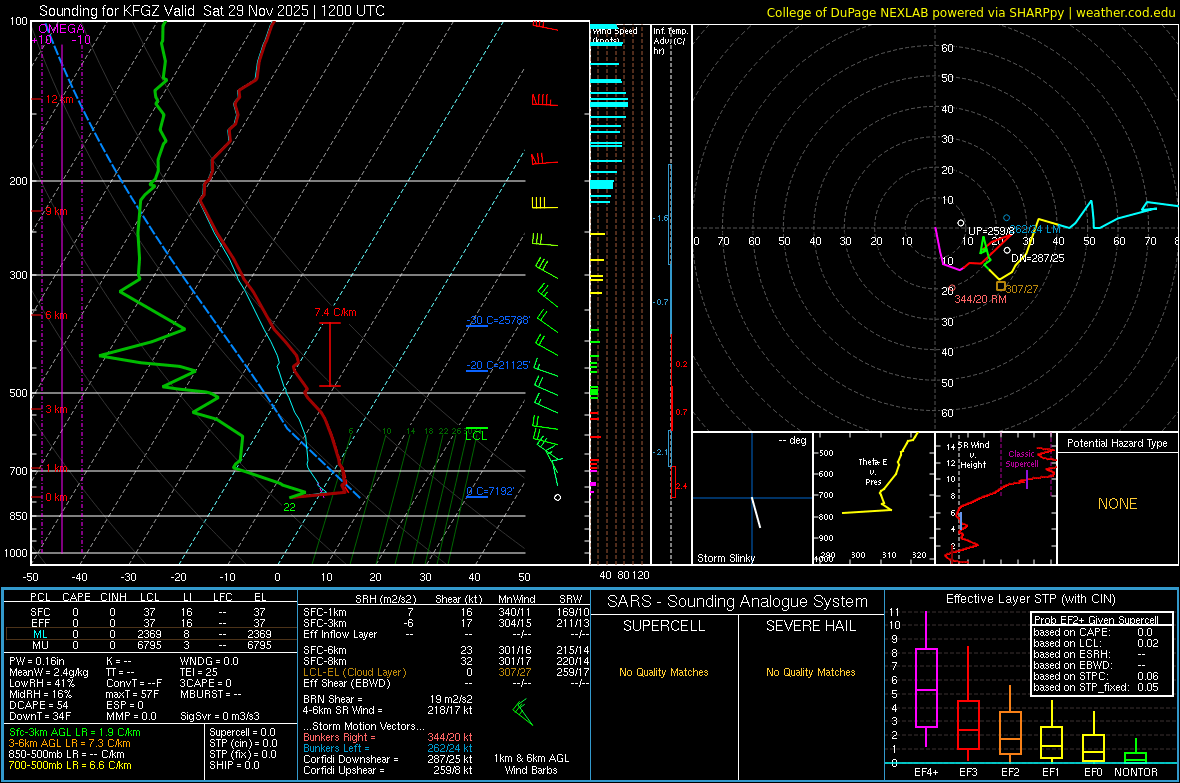The height and width of the screenshot is (783, 1180).
Task: Click the 6 km height marker
Action: (56, 315)
